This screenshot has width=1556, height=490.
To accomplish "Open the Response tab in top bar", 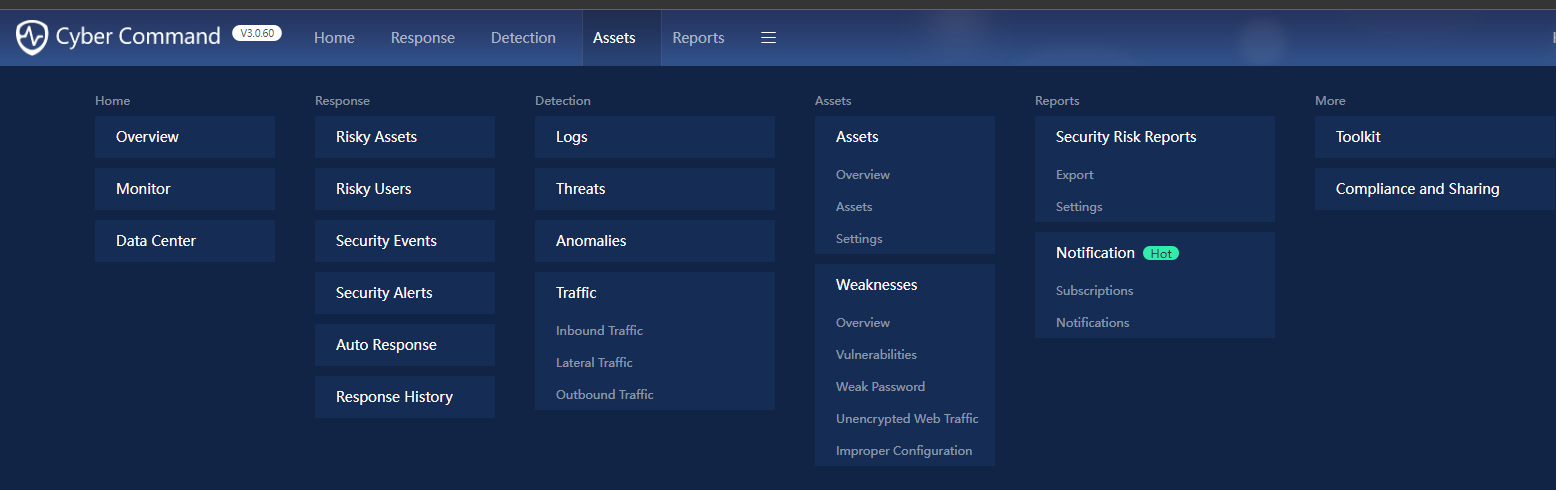I will click(422, 38).
